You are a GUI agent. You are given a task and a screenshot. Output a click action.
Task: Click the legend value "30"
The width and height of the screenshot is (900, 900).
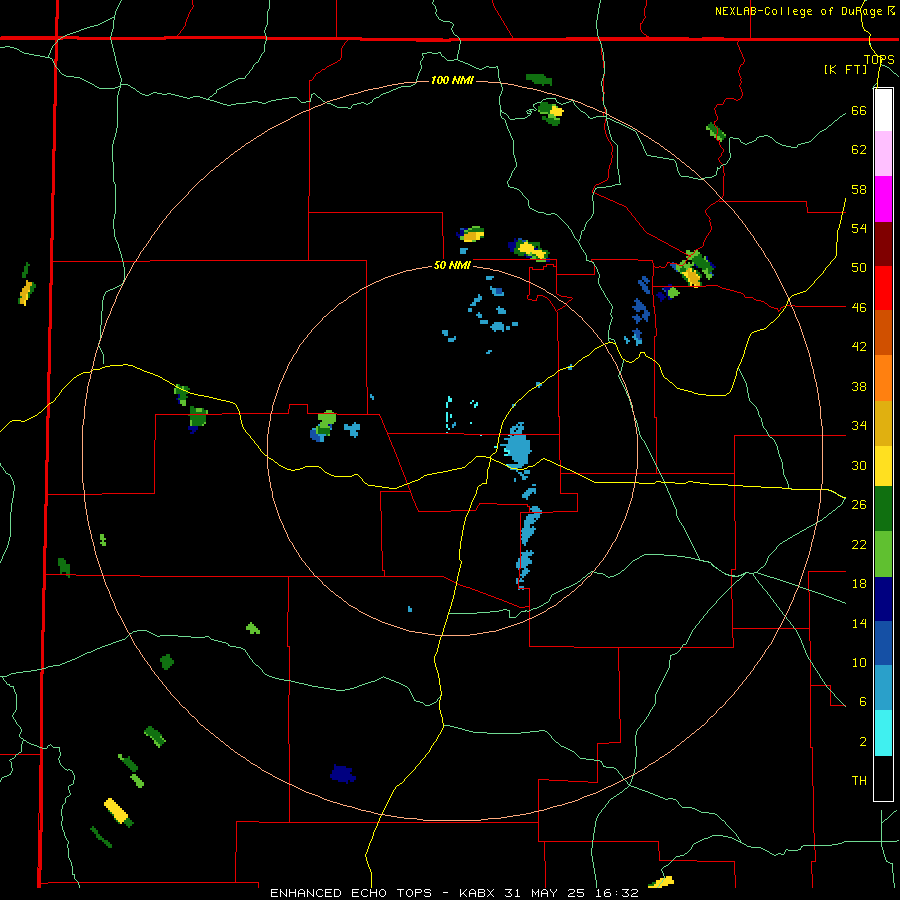point(859,465)
